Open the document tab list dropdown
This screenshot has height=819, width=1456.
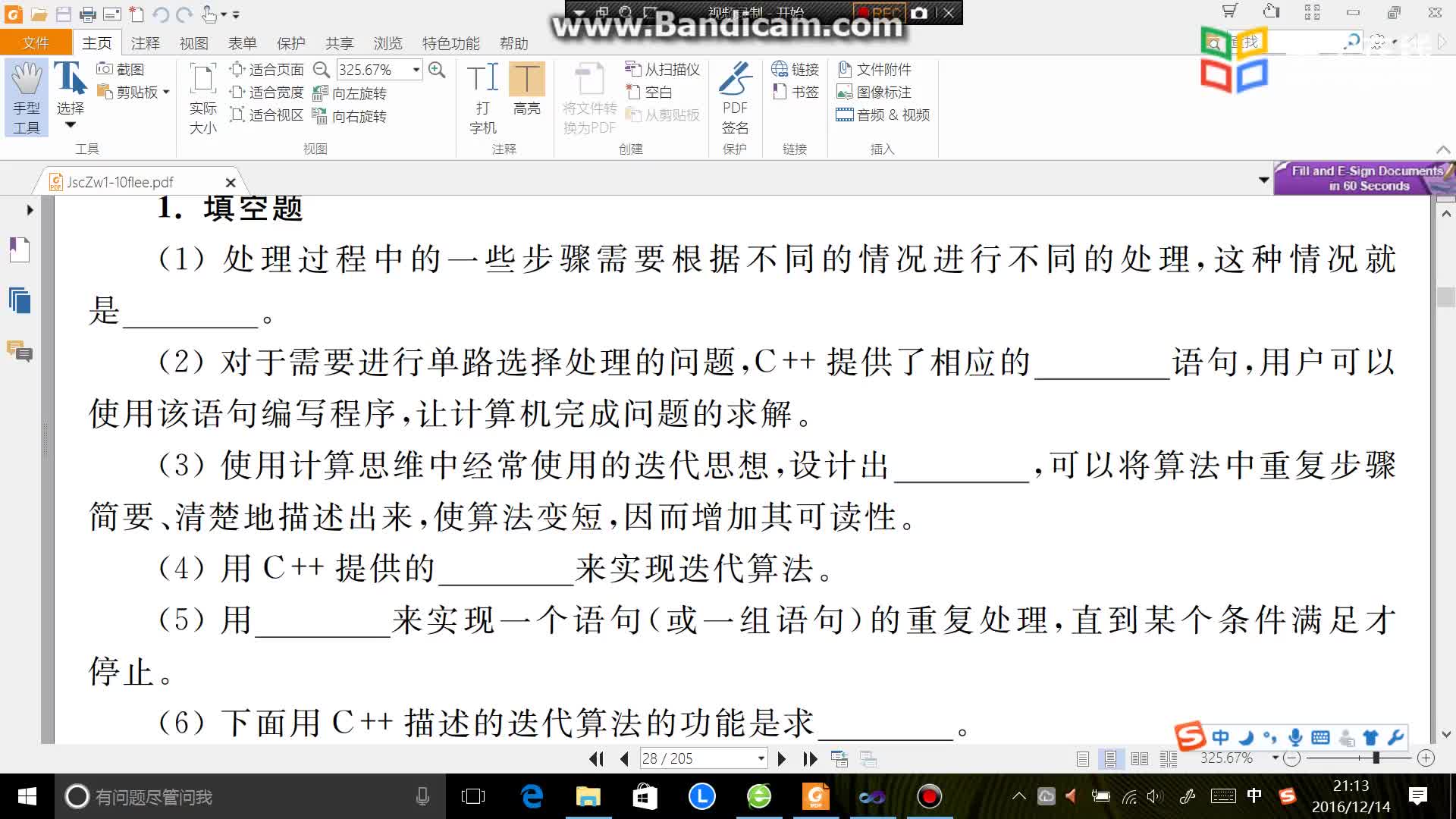1263,180
